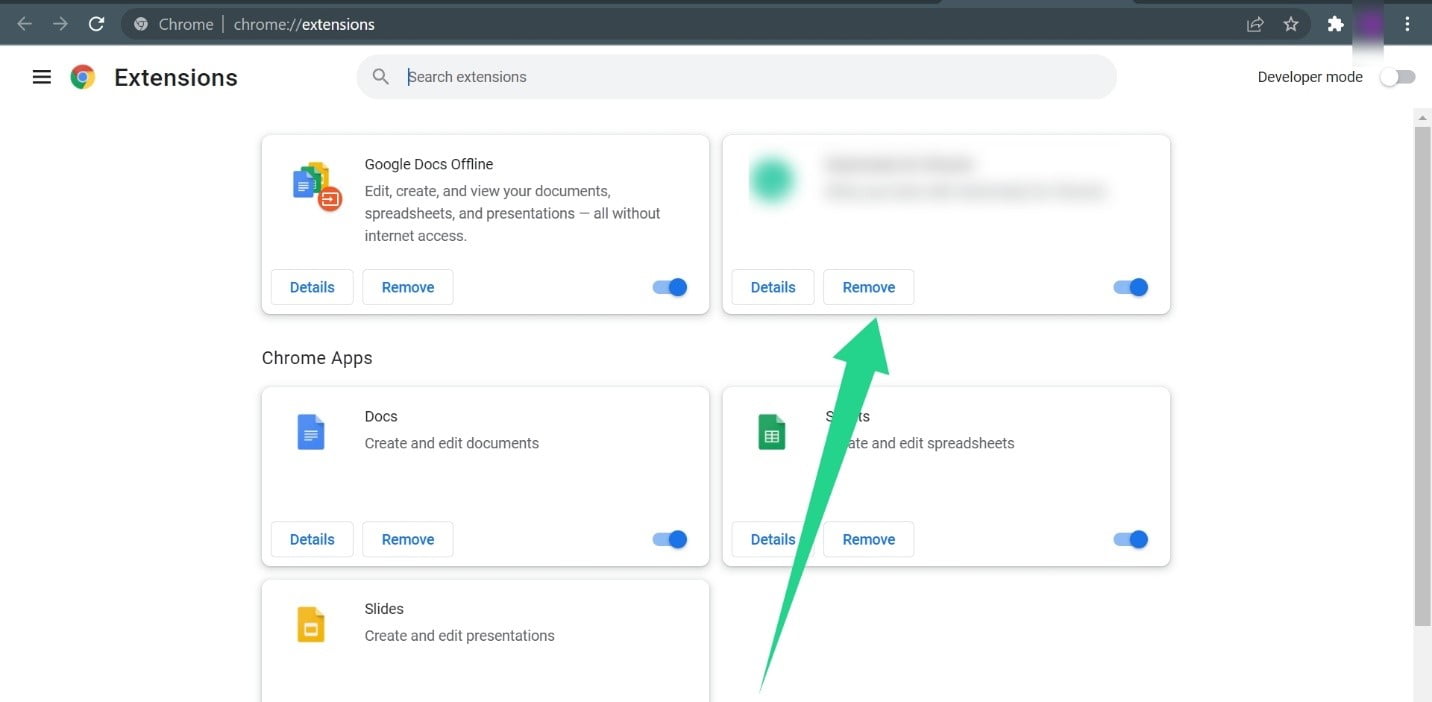Click the Google Docs Offline title text
Image resolution: width=1432 pixels, height=702 pixels.
pos(429,164)
